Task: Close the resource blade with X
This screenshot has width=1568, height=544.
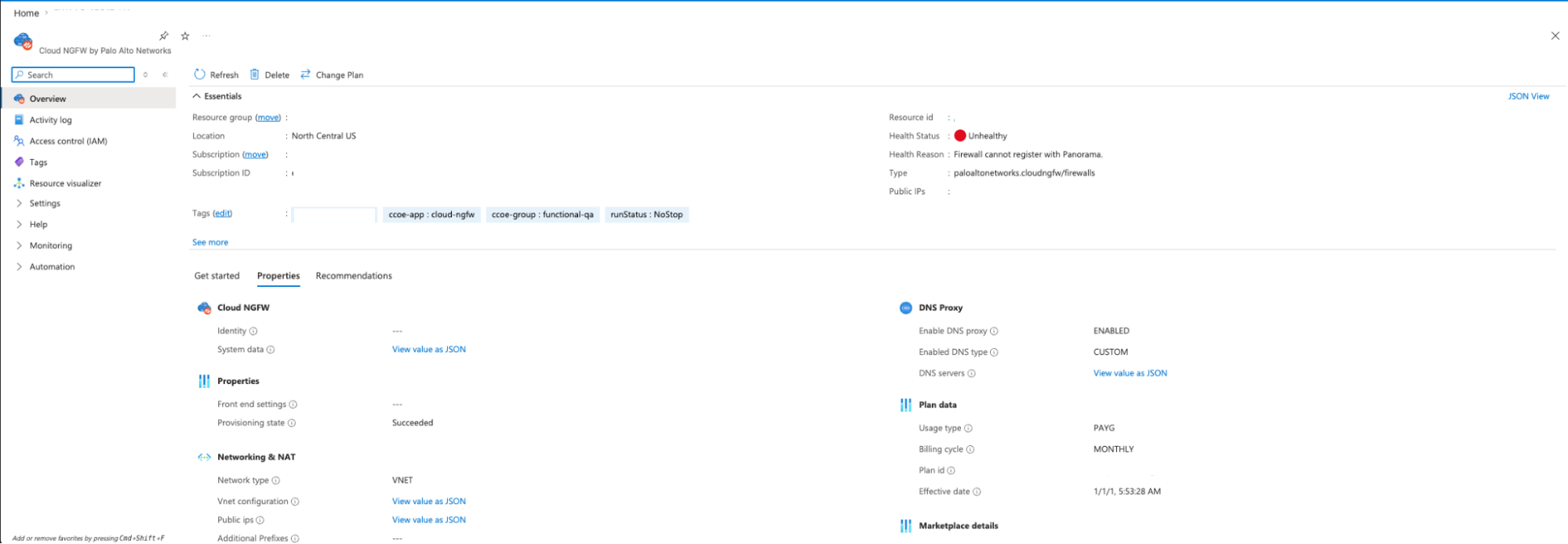Action: click(1555, 36)
